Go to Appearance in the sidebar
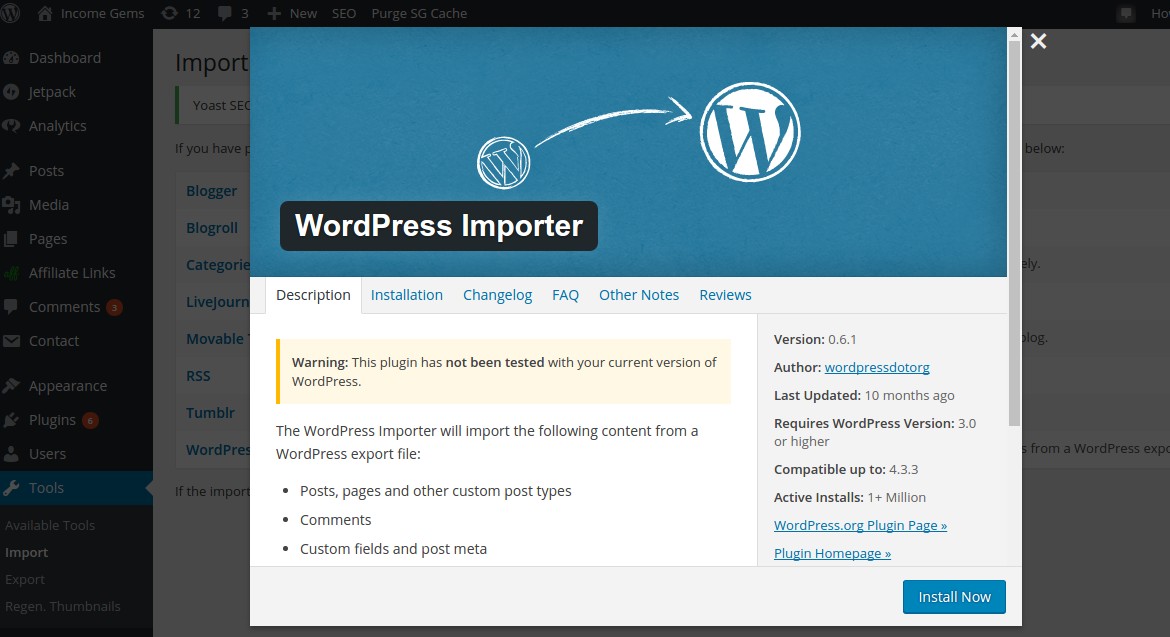 (68, 386)
